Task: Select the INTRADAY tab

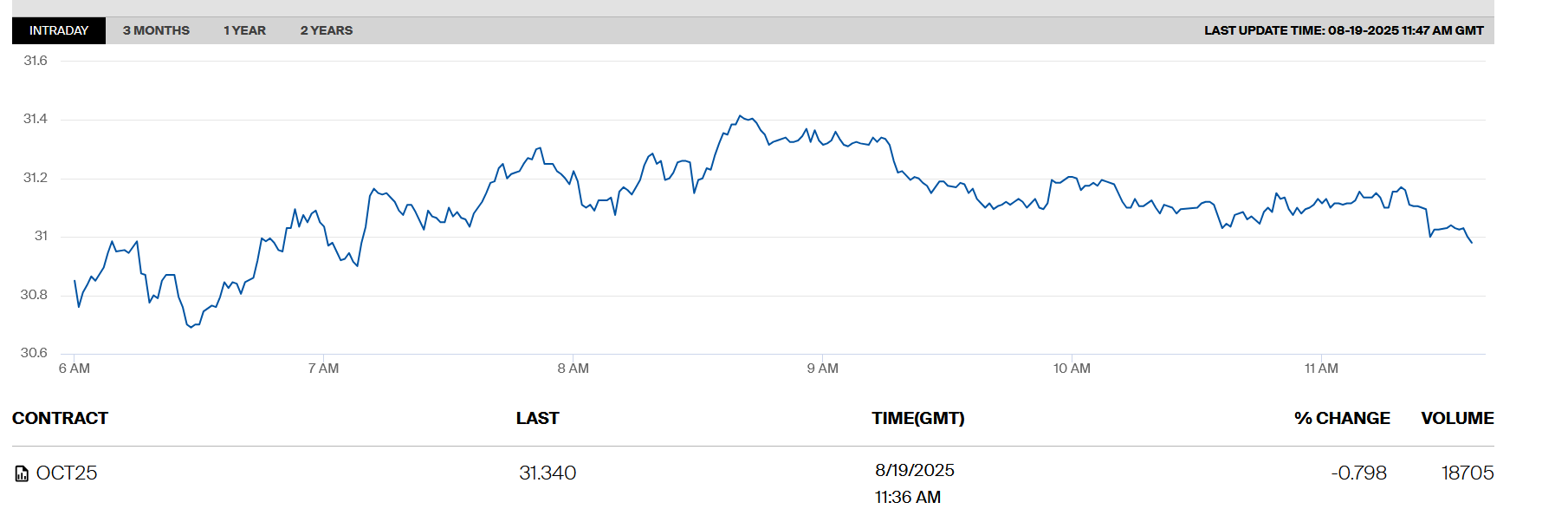Action: (59, 30)
